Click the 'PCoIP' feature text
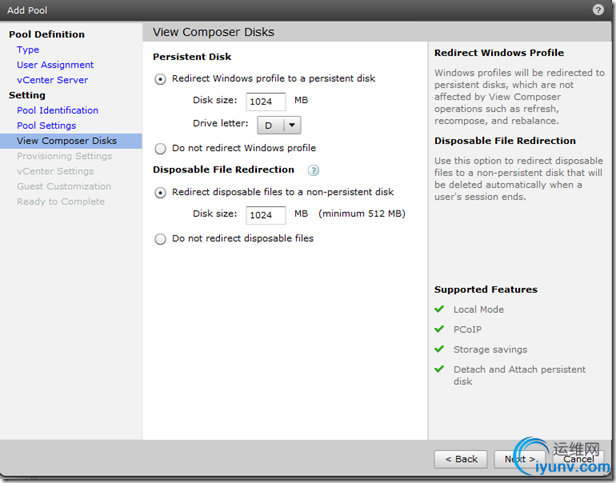This screenshot has width=616, height=483. (467, 329)
